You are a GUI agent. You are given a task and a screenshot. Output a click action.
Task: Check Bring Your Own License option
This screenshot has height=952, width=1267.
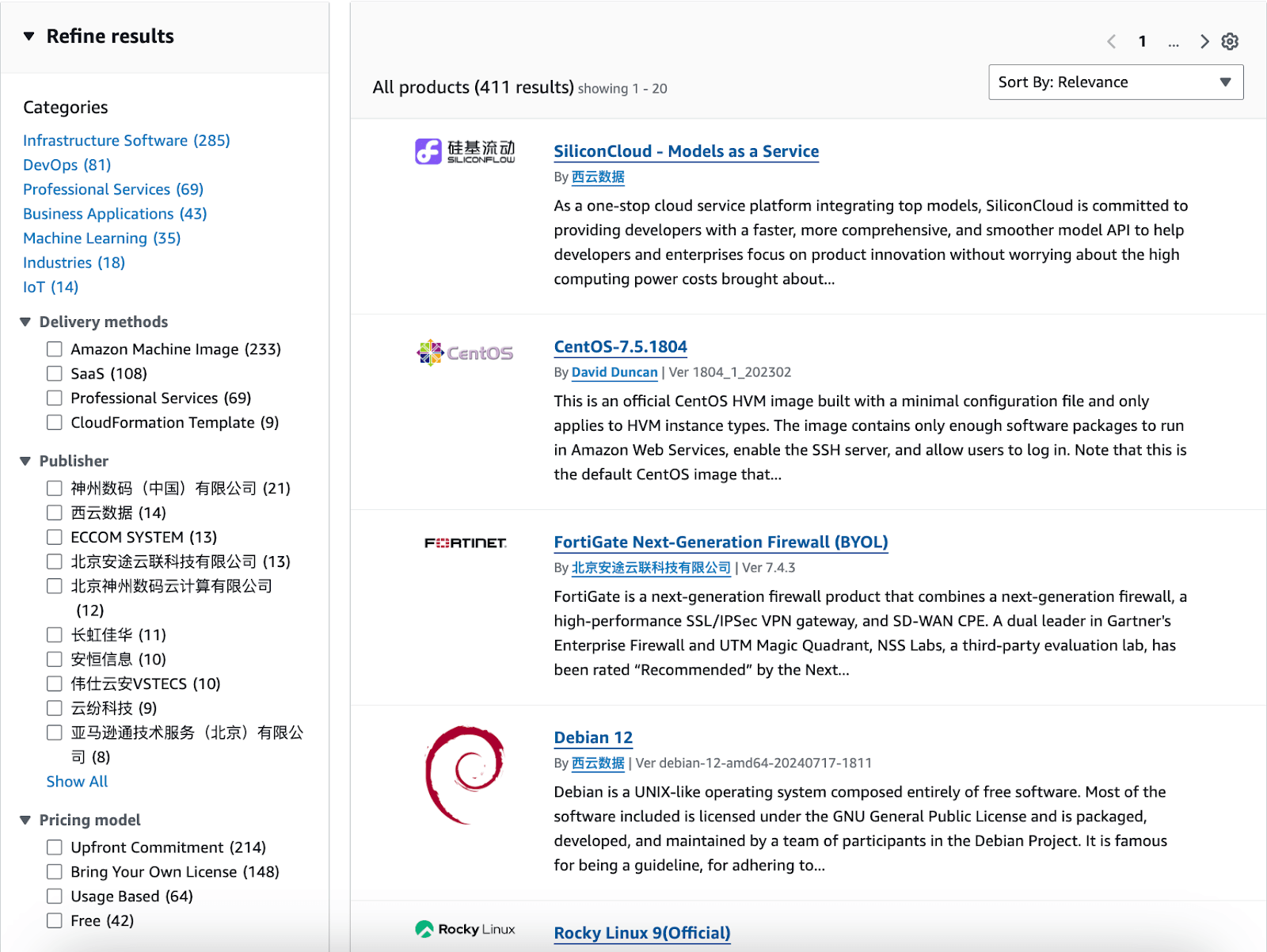(x=55, y=872)
